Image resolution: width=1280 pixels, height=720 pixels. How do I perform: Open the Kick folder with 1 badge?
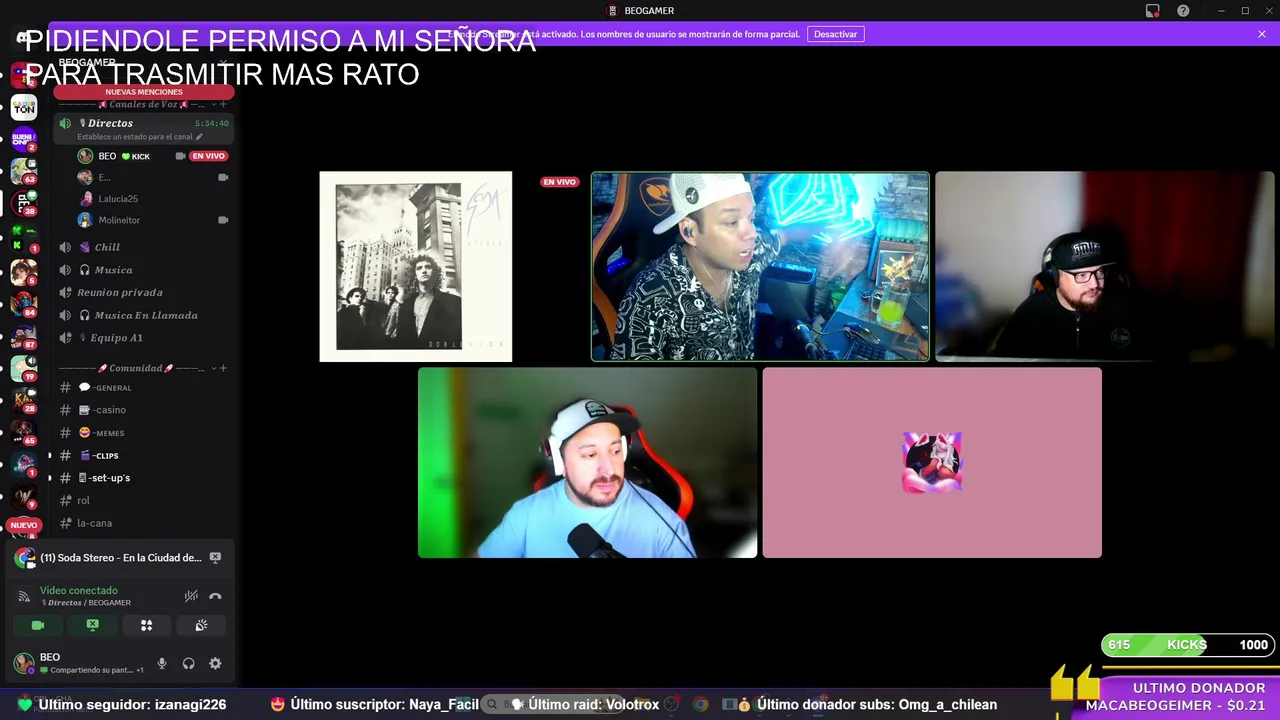click(23, 238)
